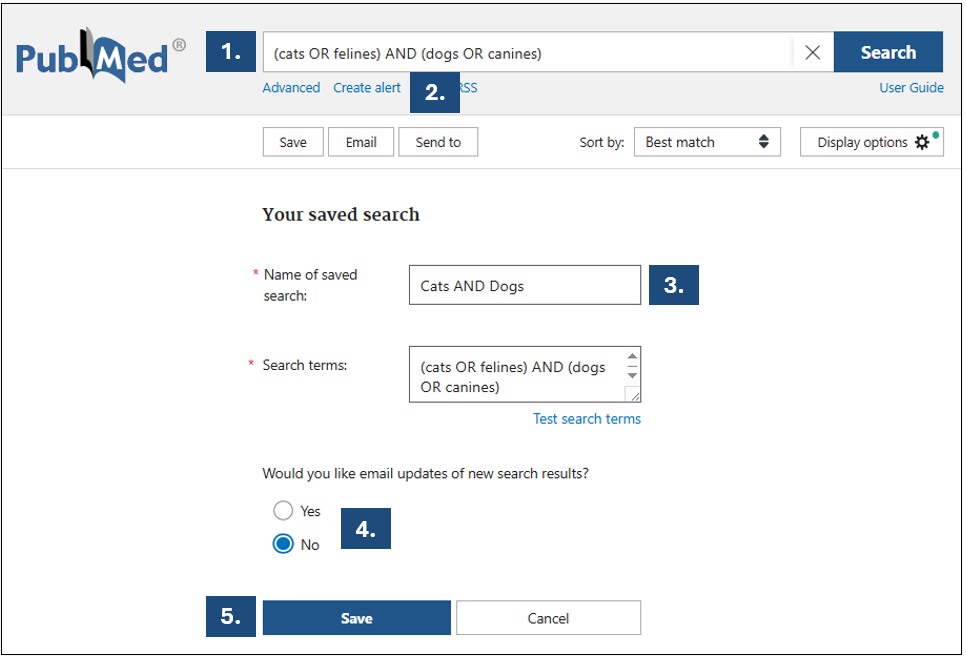Select Yes for email updates
This screenshot has height=660, width=966.
click(x=282, y=510)
